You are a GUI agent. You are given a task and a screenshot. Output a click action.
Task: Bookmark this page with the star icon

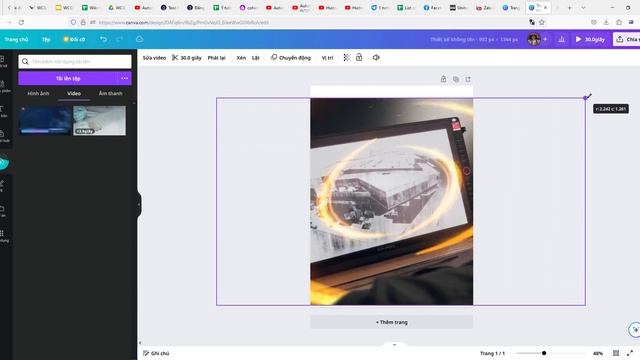pyautogui.click(x=542, y=22)
